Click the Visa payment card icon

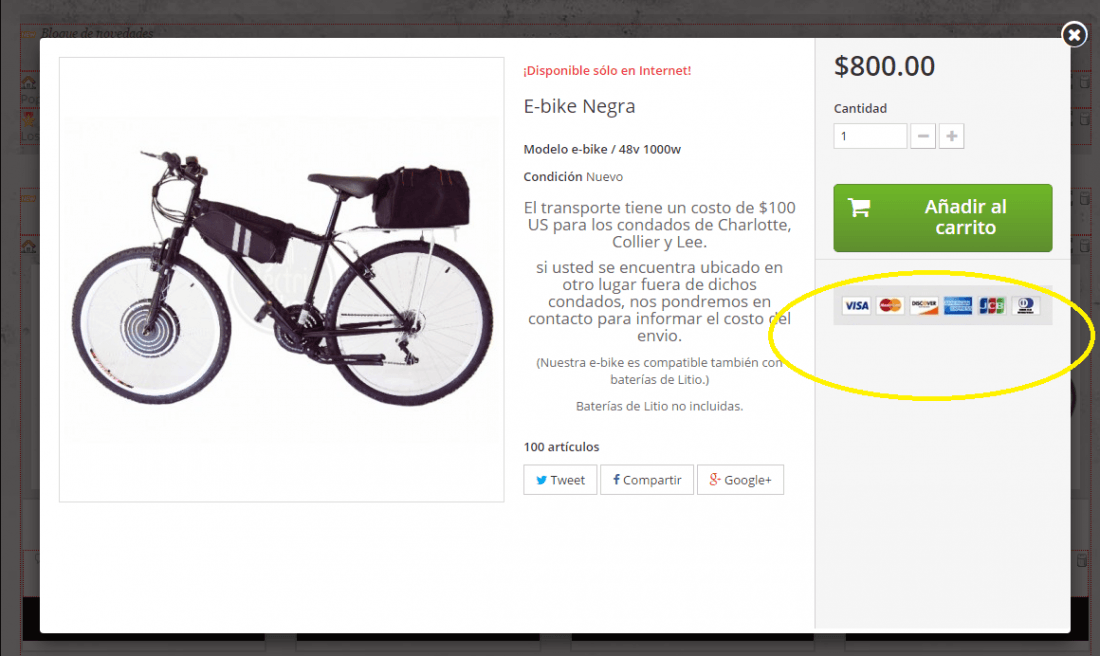point(856,305)
